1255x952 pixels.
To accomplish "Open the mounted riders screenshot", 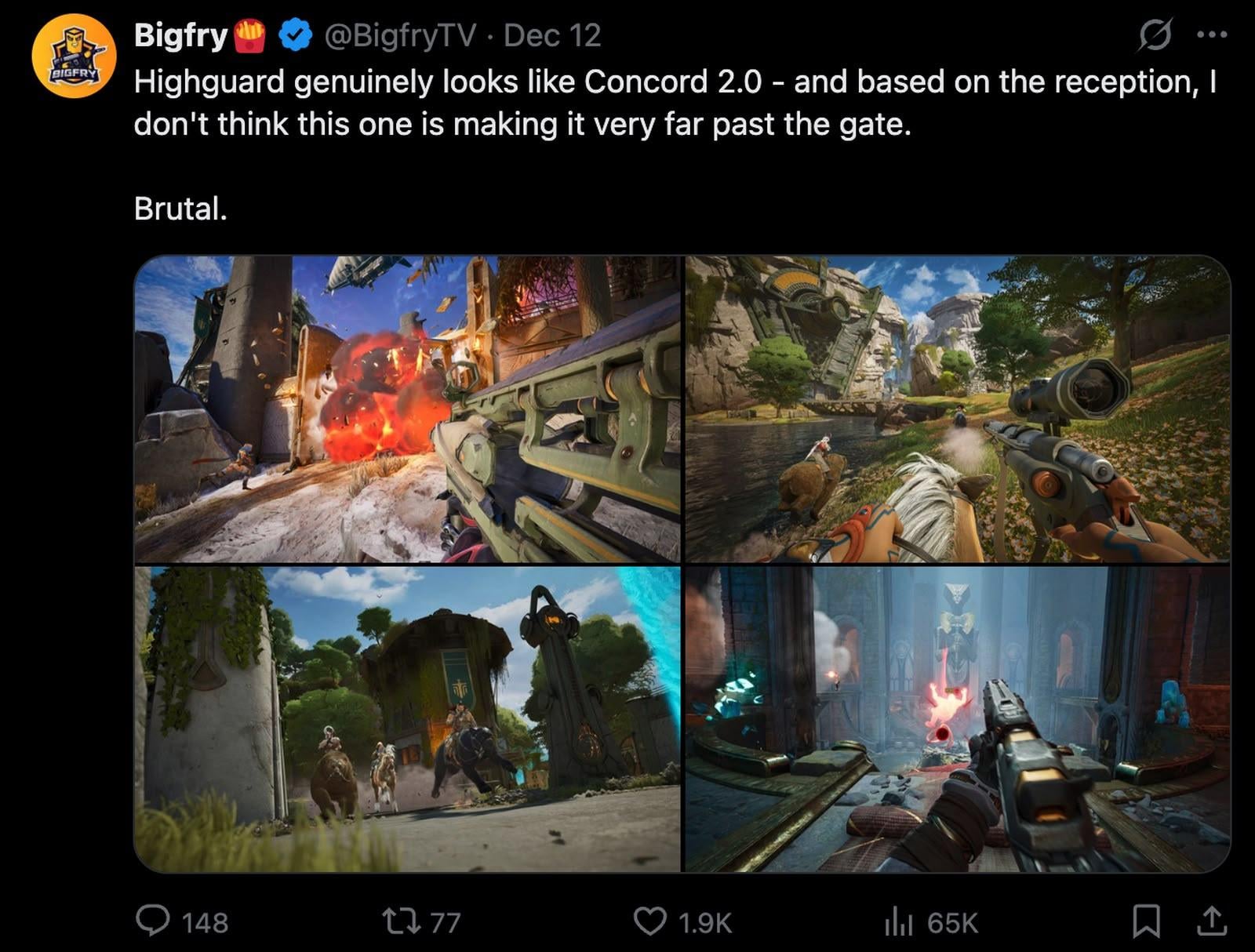I will [x=407, y=718].
